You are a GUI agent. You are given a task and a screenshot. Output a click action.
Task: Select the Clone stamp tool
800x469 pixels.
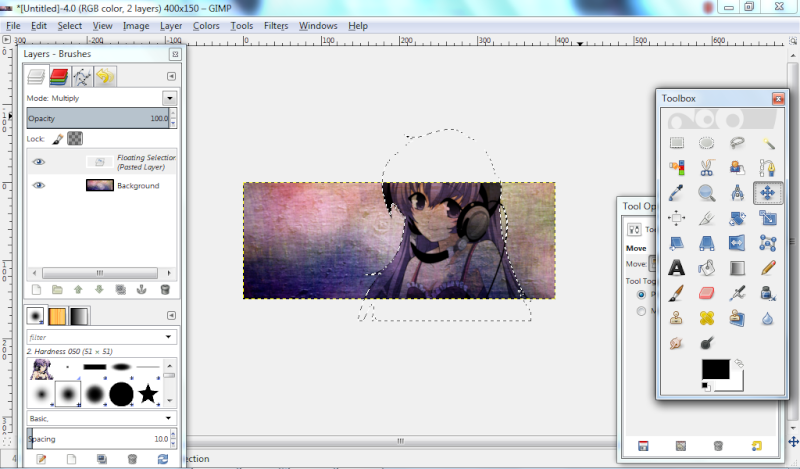pyautogui.click(x=677, y=318)
